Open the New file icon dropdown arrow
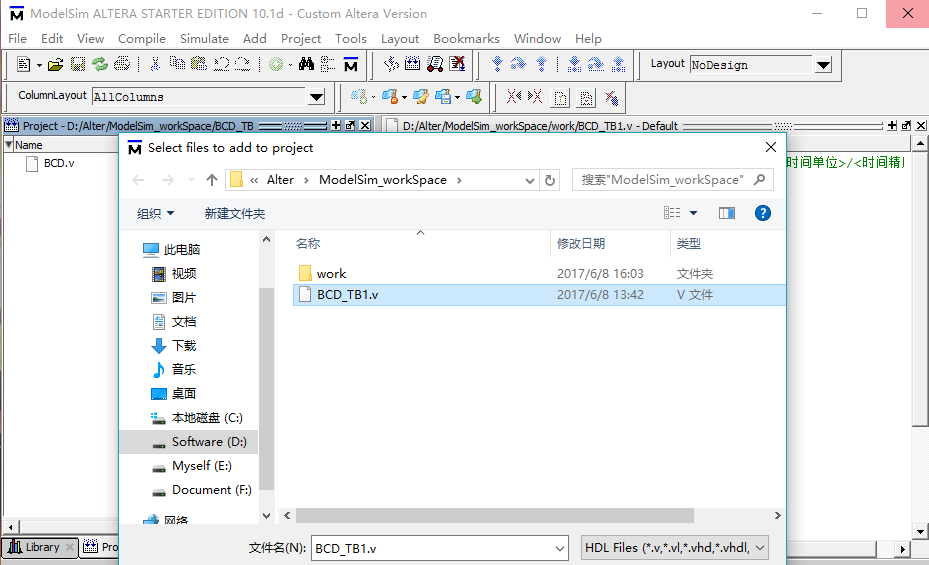929x565 pixels. tap(39, 65)
